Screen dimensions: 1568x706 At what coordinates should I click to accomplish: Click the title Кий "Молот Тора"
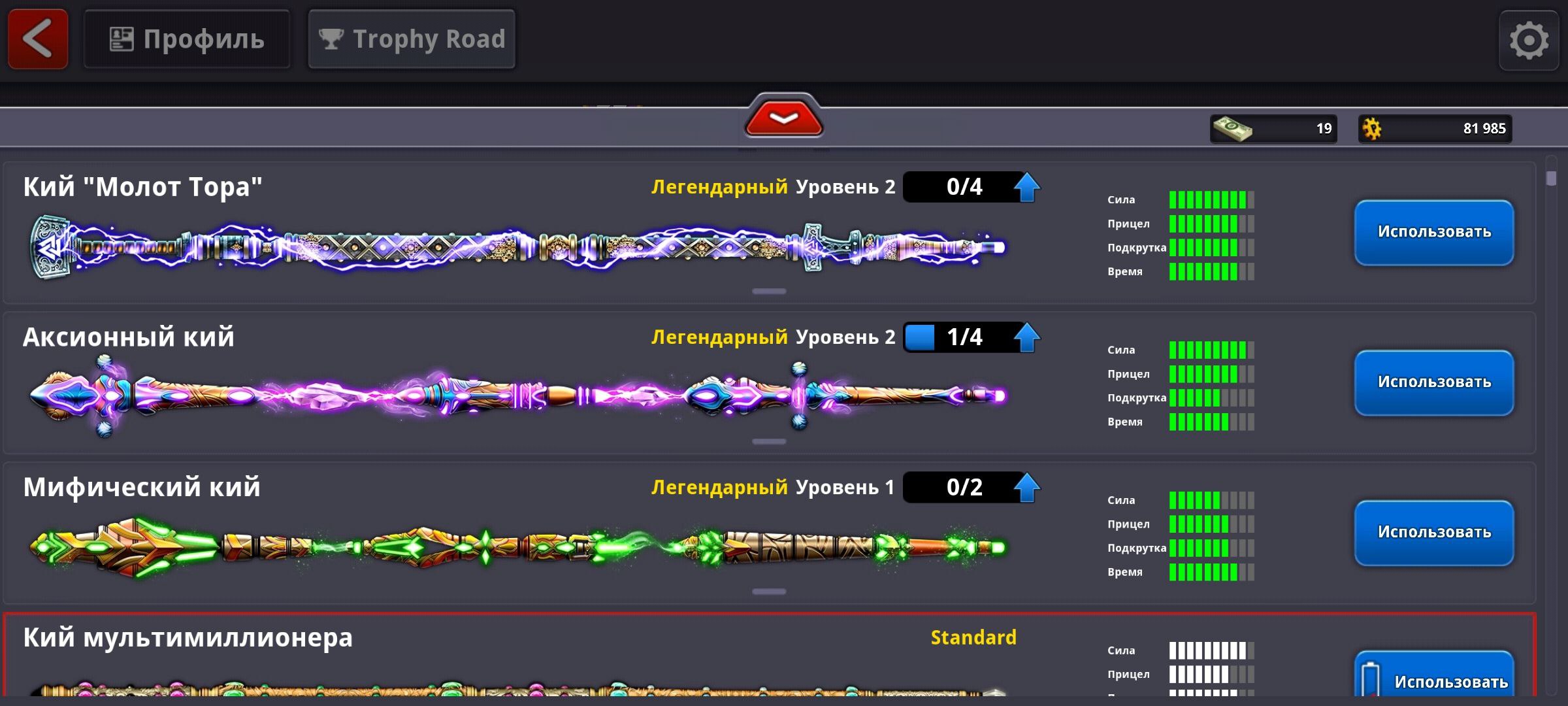tap(143, 187)
